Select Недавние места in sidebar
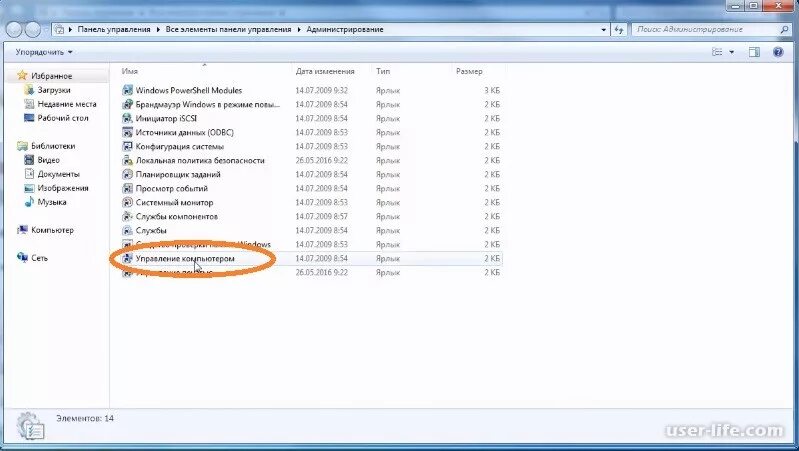Viewport: 799px width, 451px height. (67, 104)
